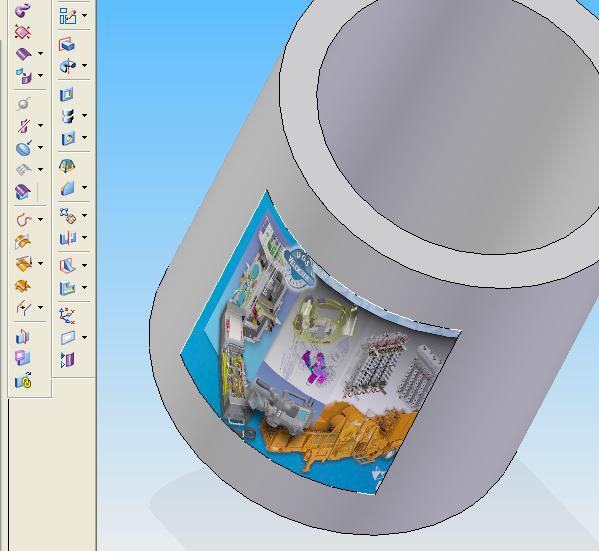Select the blue-to-purple offset surface icon
Image resolution: width=599 pixels, height=551 pixels.
(x=24, y=76)
